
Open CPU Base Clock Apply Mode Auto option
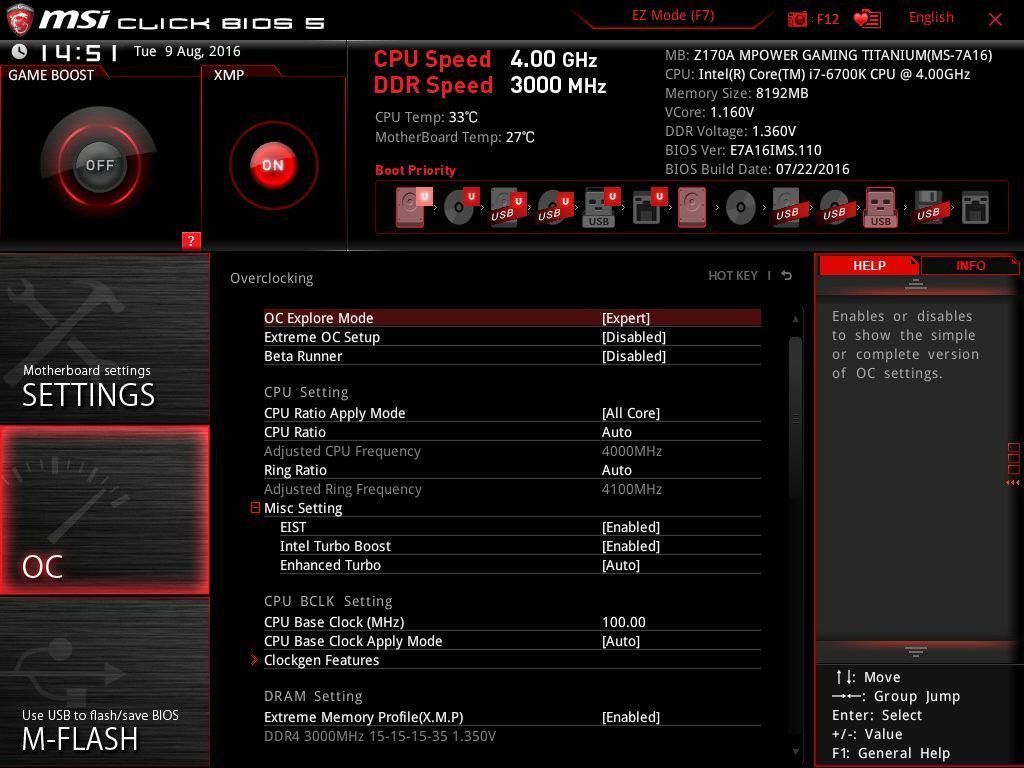(x=512, y=641)
